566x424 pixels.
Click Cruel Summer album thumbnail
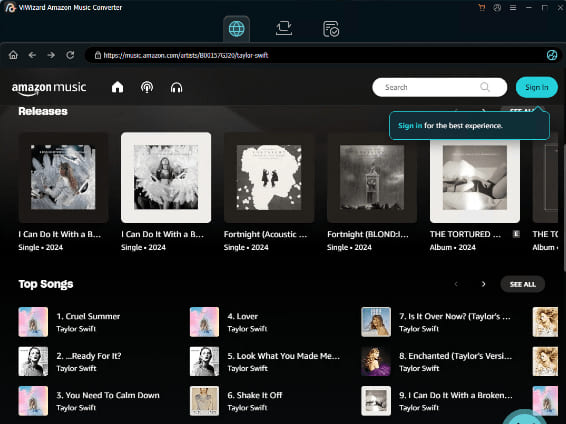click(x=33, y=322)
